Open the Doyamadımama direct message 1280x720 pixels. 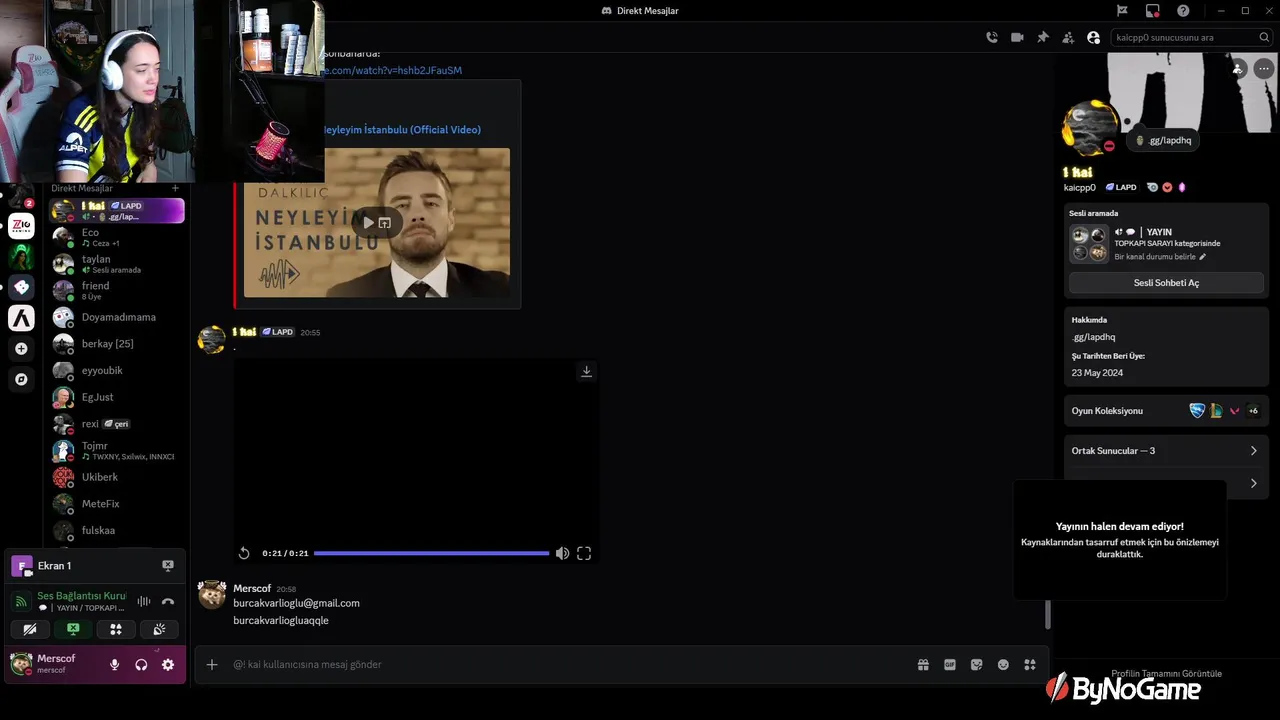click(x=117, y=317)
